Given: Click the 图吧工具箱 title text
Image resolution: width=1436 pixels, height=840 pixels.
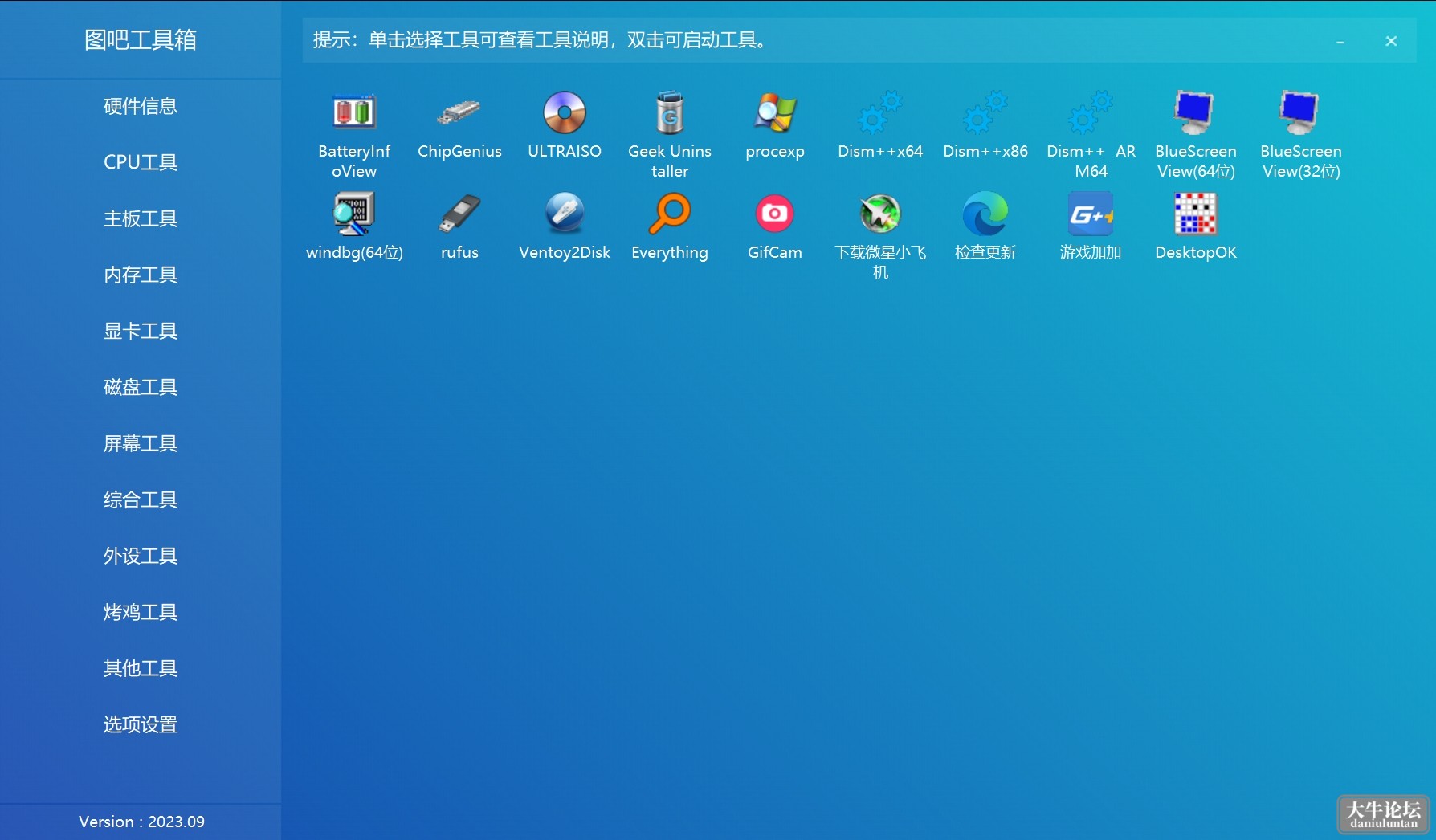Looking at the screenshot, I should point(141,39).
